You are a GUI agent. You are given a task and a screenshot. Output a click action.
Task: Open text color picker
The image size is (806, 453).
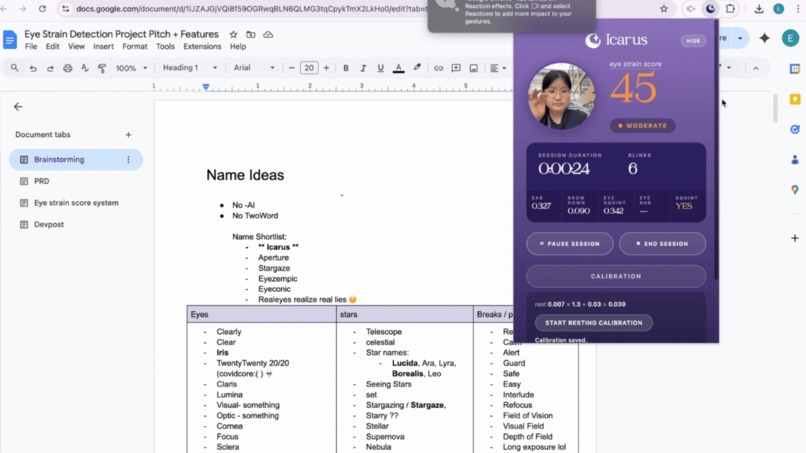point(398,68)
